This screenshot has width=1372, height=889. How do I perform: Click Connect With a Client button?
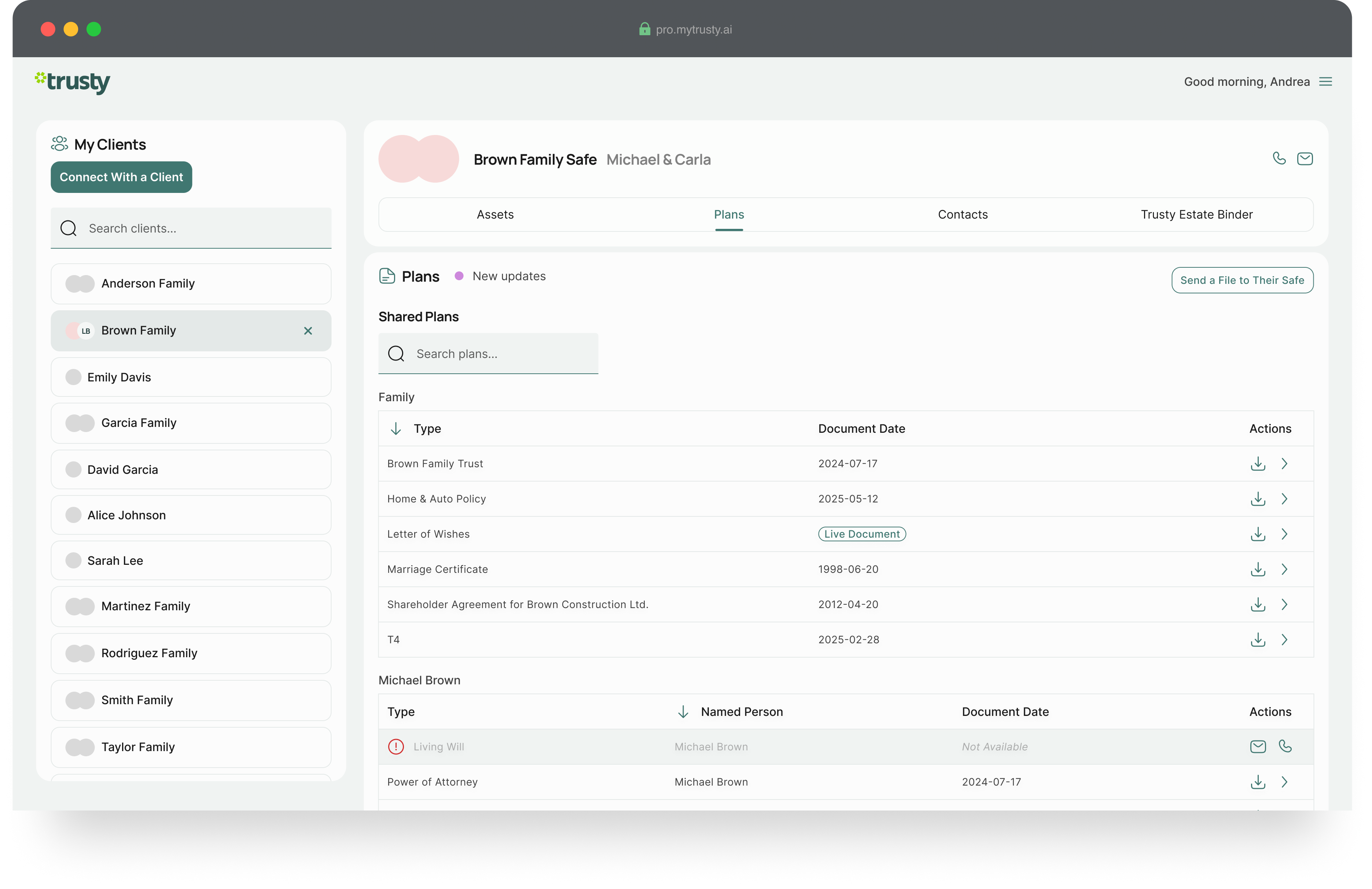[121, 177]
